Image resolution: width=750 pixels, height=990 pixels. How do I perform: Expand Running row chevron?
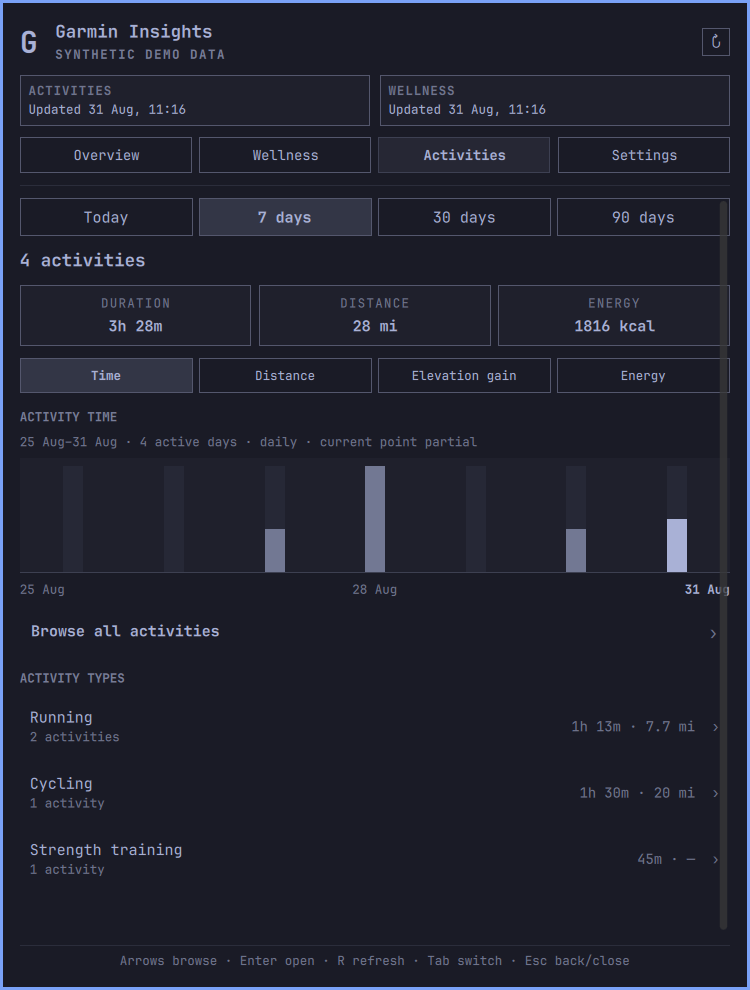(715, 727)
